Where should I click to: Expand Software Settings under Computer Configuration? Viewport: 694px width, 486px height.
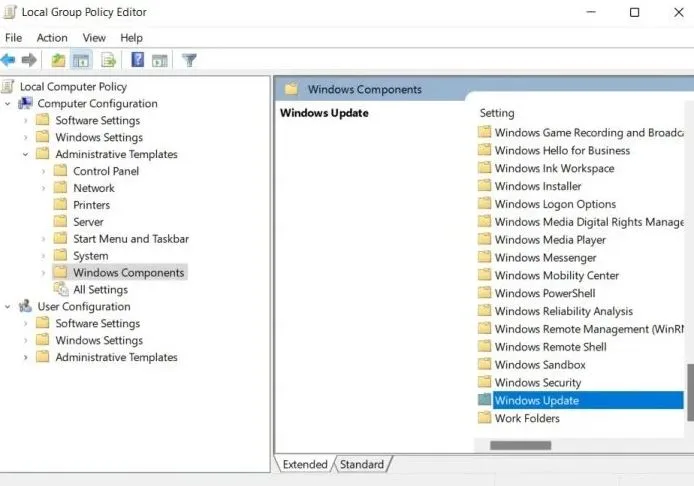tap(25, 120)
